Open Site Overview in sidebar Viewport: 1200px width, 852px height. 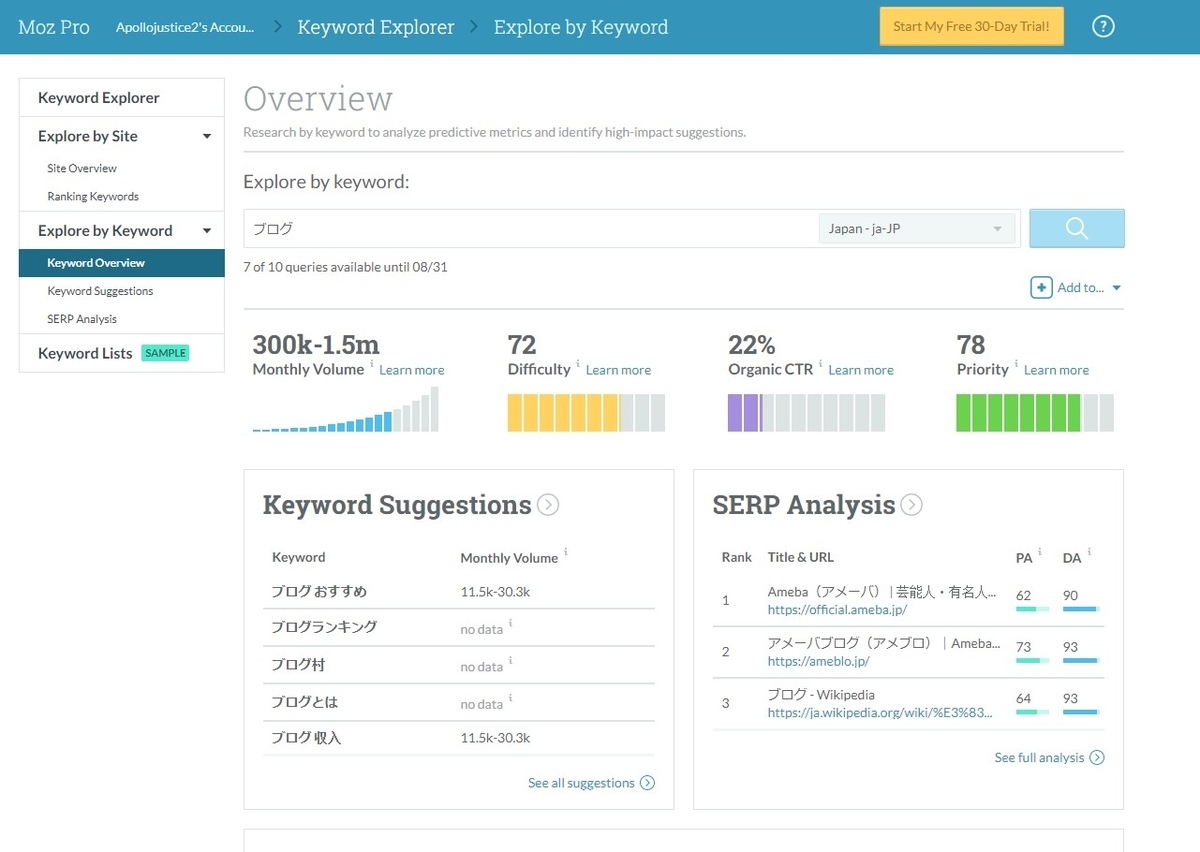click(x=82, y=168)
